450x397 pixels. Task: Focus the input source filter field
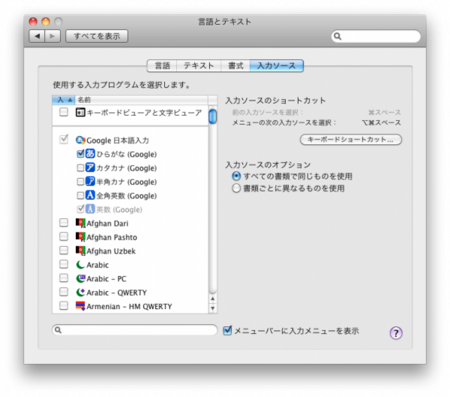(135, 330)
